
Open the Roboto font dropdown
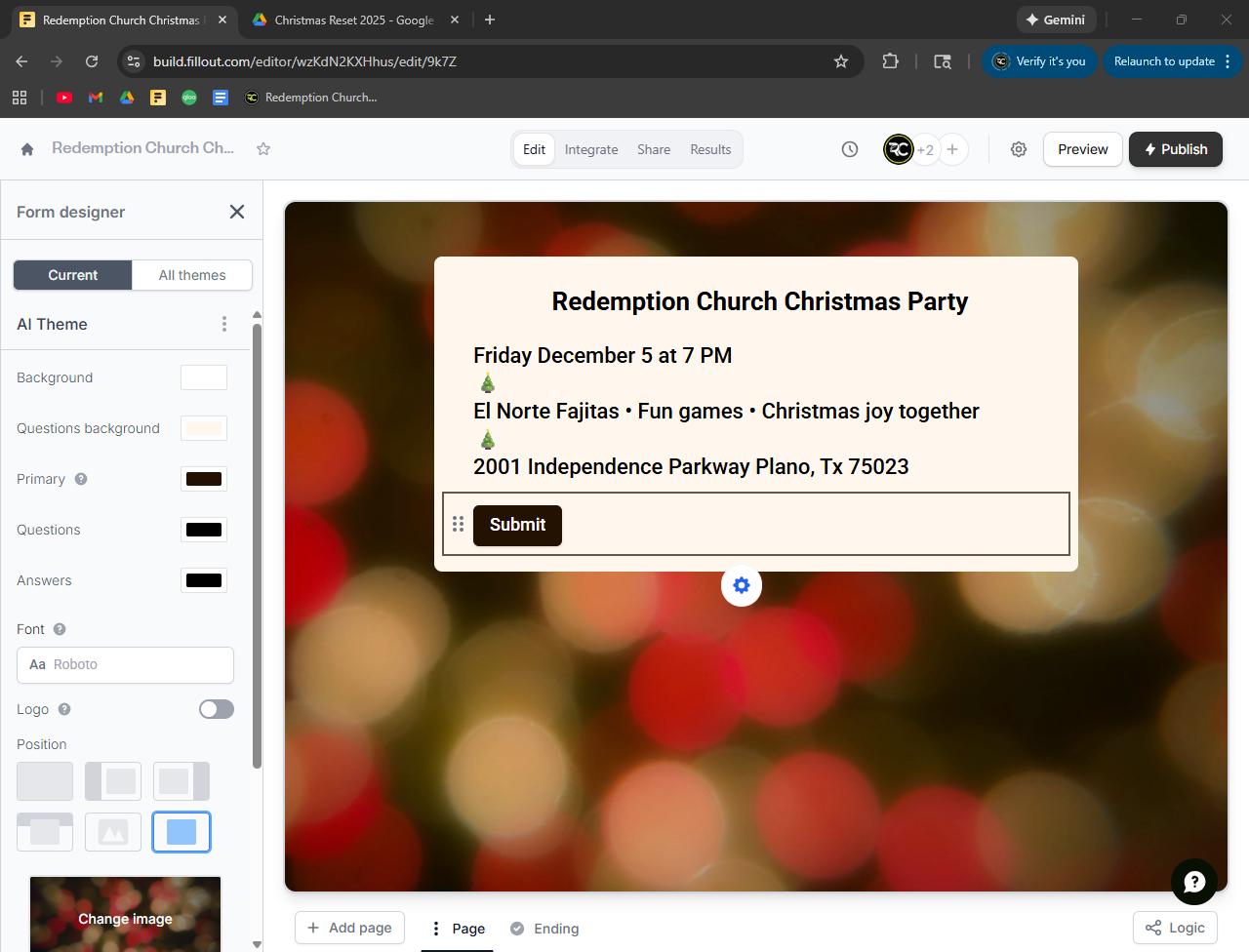(125, 665)
